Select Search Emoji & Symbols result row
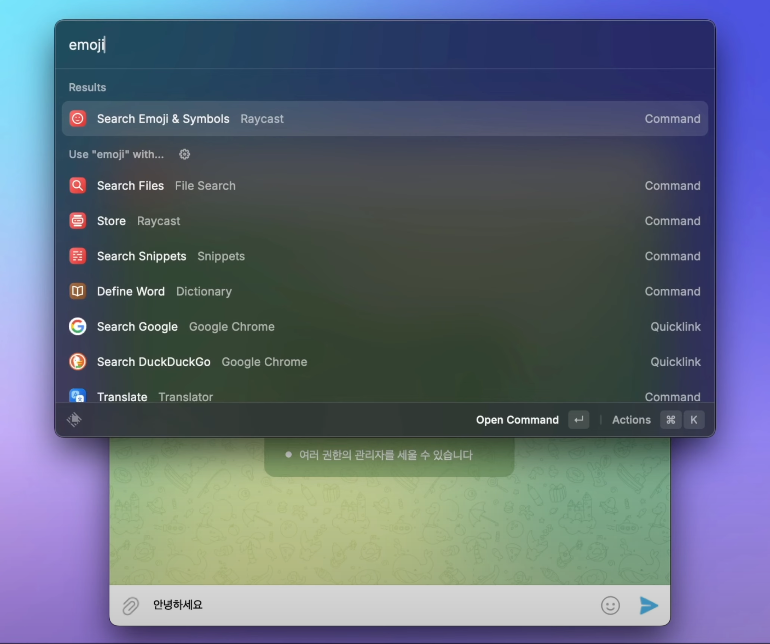 coord(385,118)
